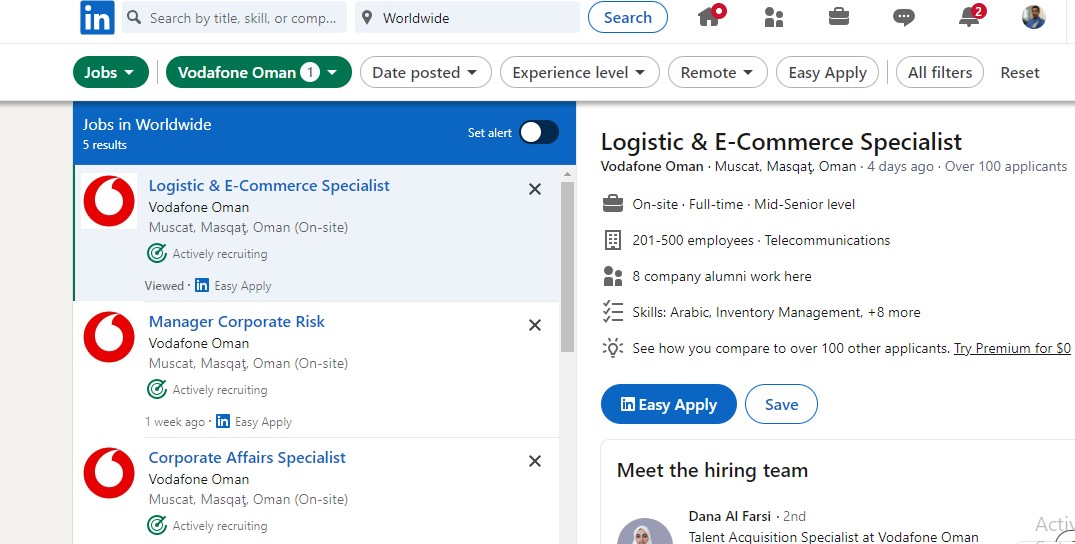
Task: Open All filters panel
Action: 939,72
